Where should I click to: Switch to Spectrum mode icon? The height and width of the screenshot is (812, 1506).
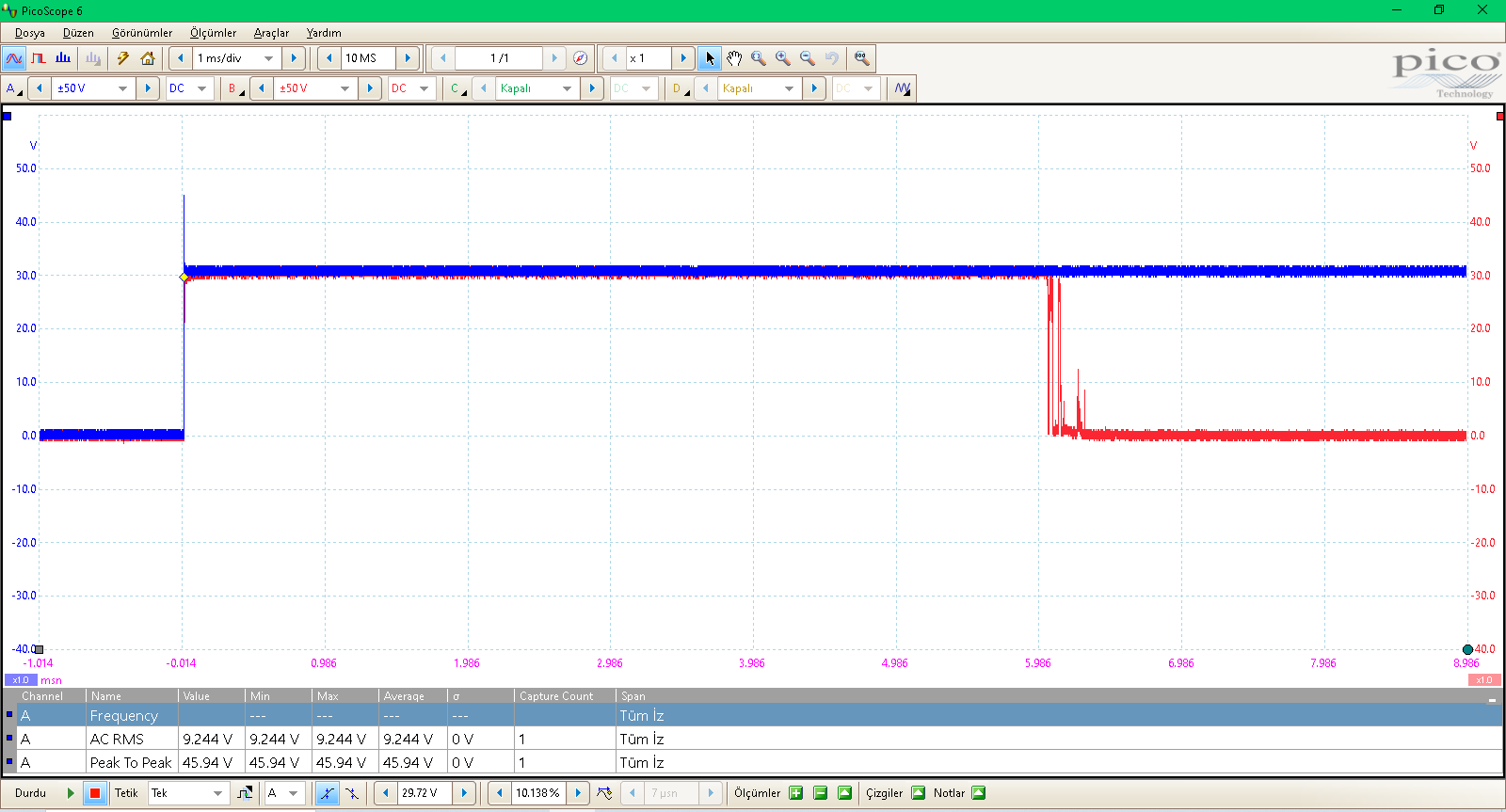point(63,58)
